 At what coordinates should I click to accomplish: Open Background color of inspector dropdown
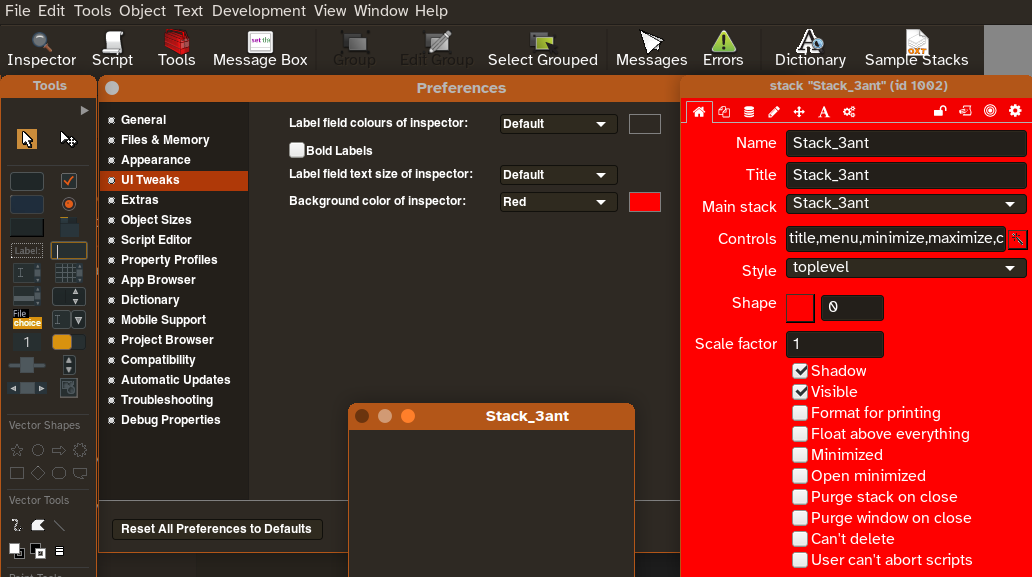point(558,202)
